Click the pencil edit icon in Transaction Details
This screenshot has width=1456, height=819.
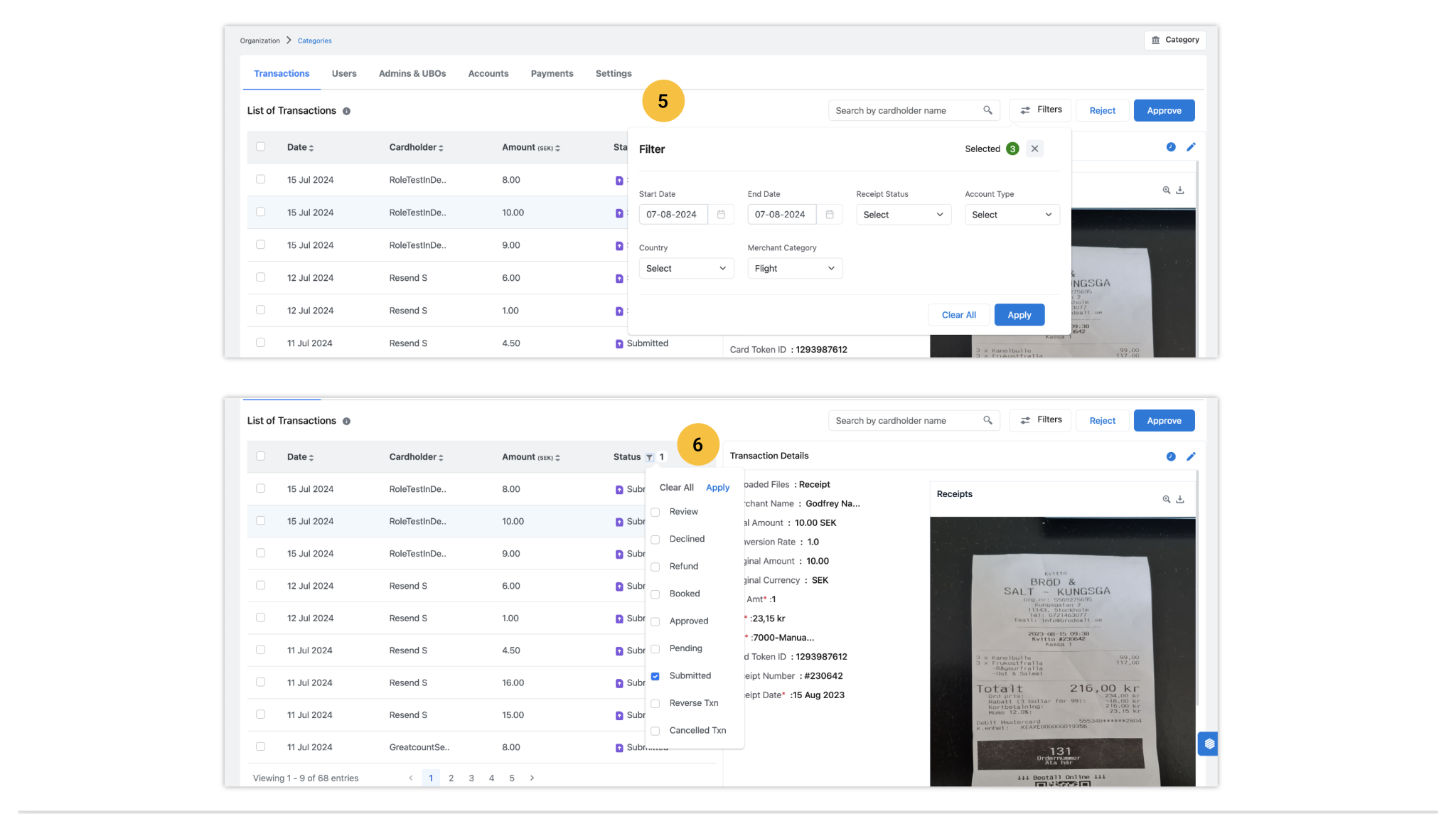[x=1191, y=456]
